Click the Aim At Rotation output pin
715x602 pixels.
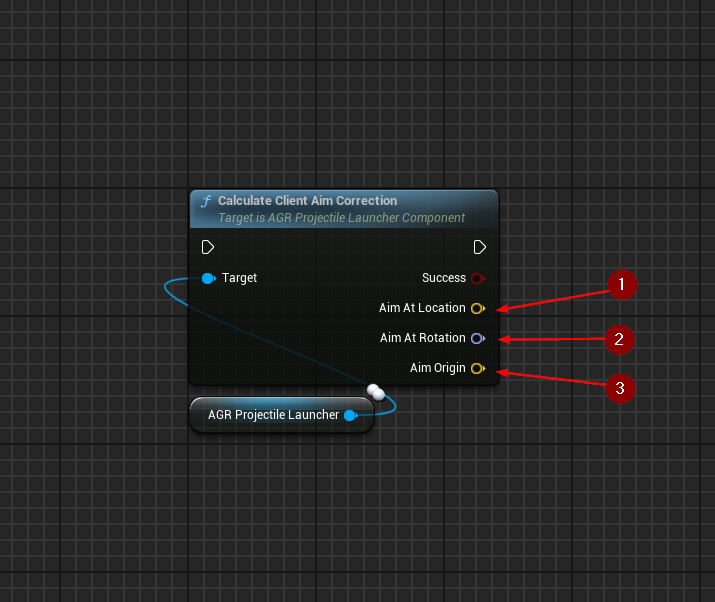(477, 338)
